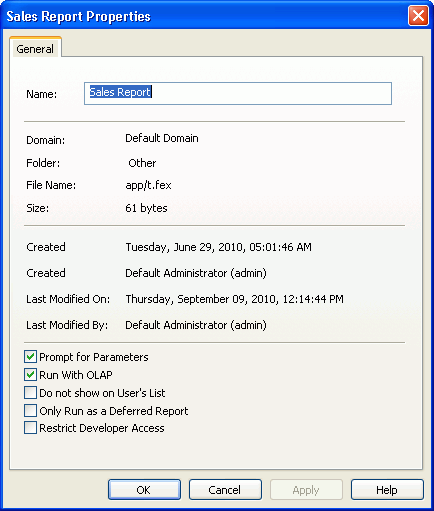Click into the Name text field

pyautogui.click(x=238, y=93)
